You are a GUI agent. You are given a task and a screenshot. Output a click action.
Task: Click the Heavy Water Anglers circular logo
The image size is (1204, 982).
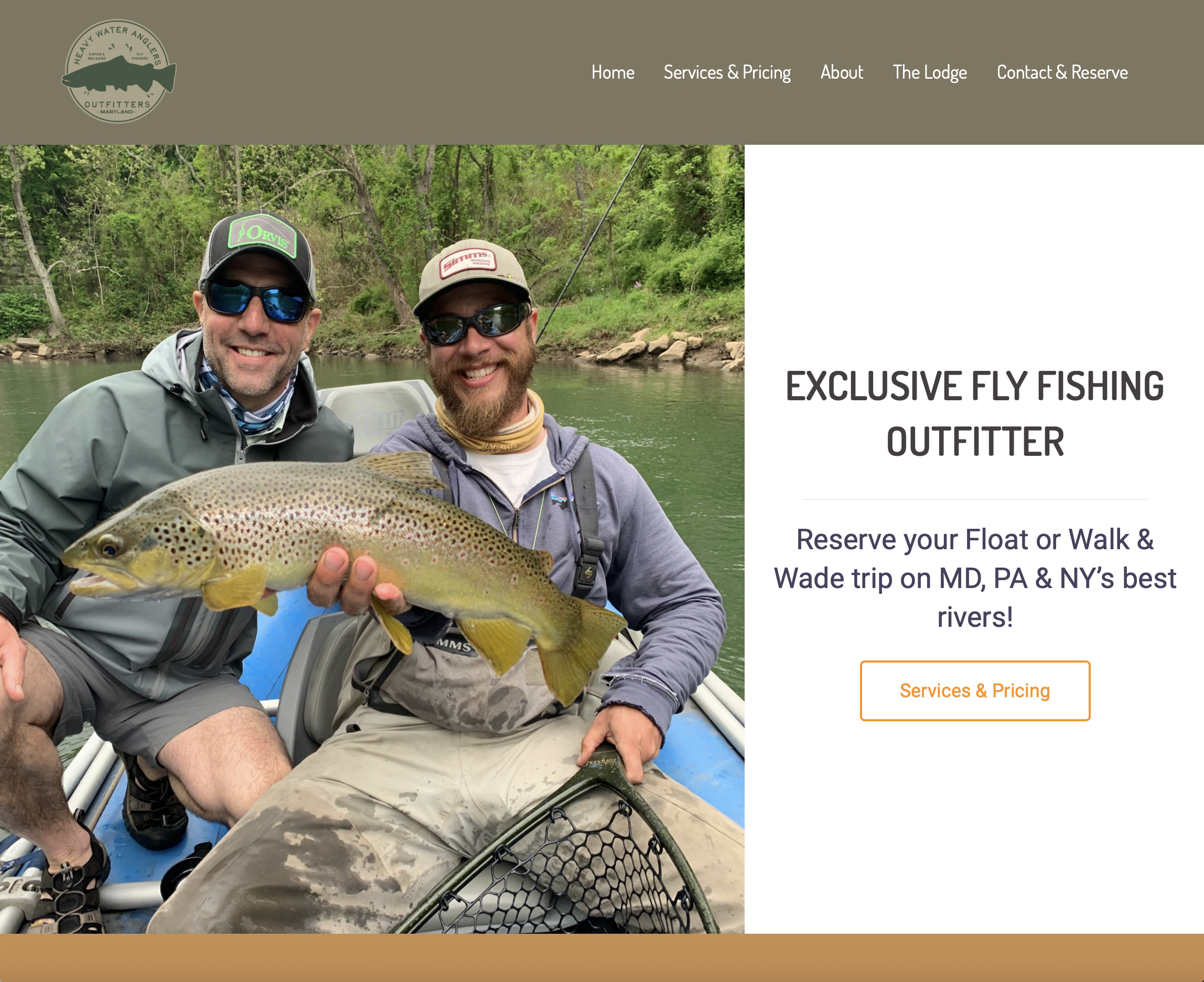pos(118,72)
